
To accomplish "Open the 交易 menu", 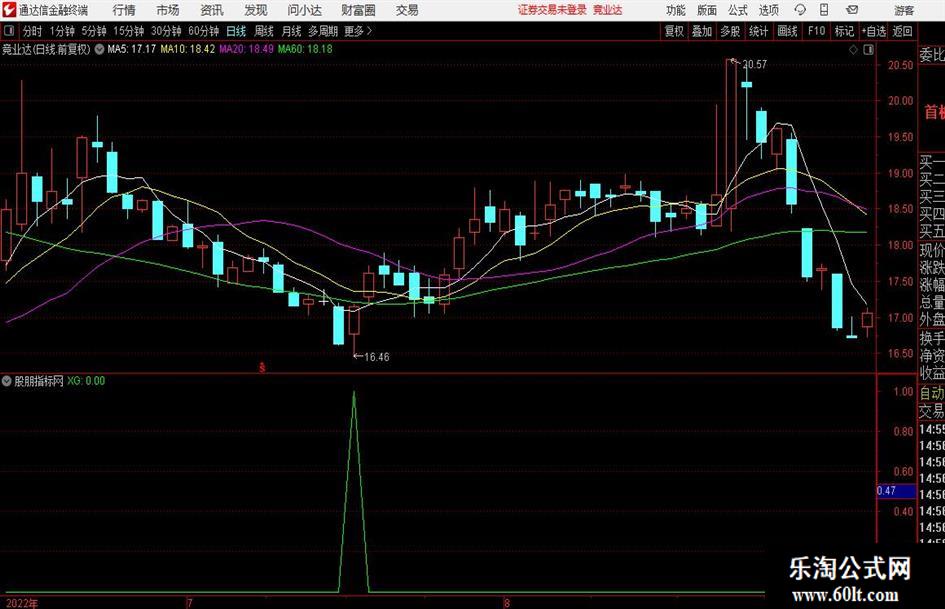I will [x=407, y=10].
